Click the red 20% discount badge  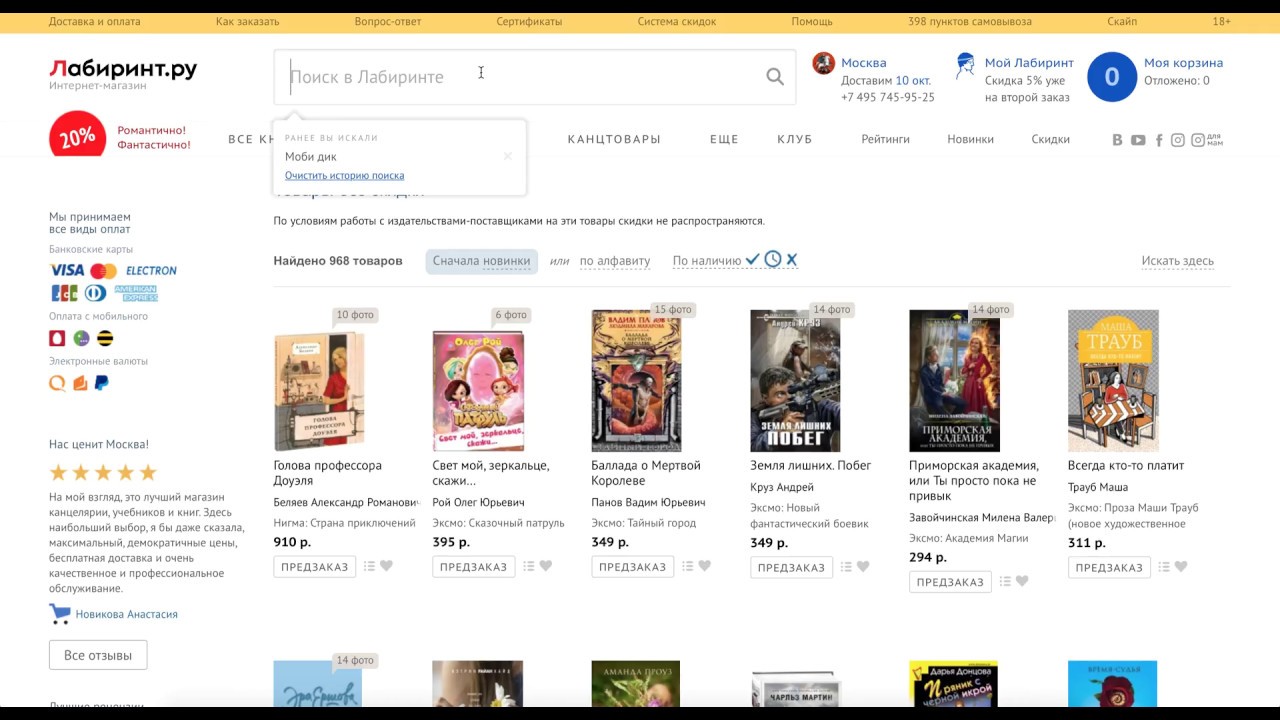pyautogui.click(x=77, y=136)
